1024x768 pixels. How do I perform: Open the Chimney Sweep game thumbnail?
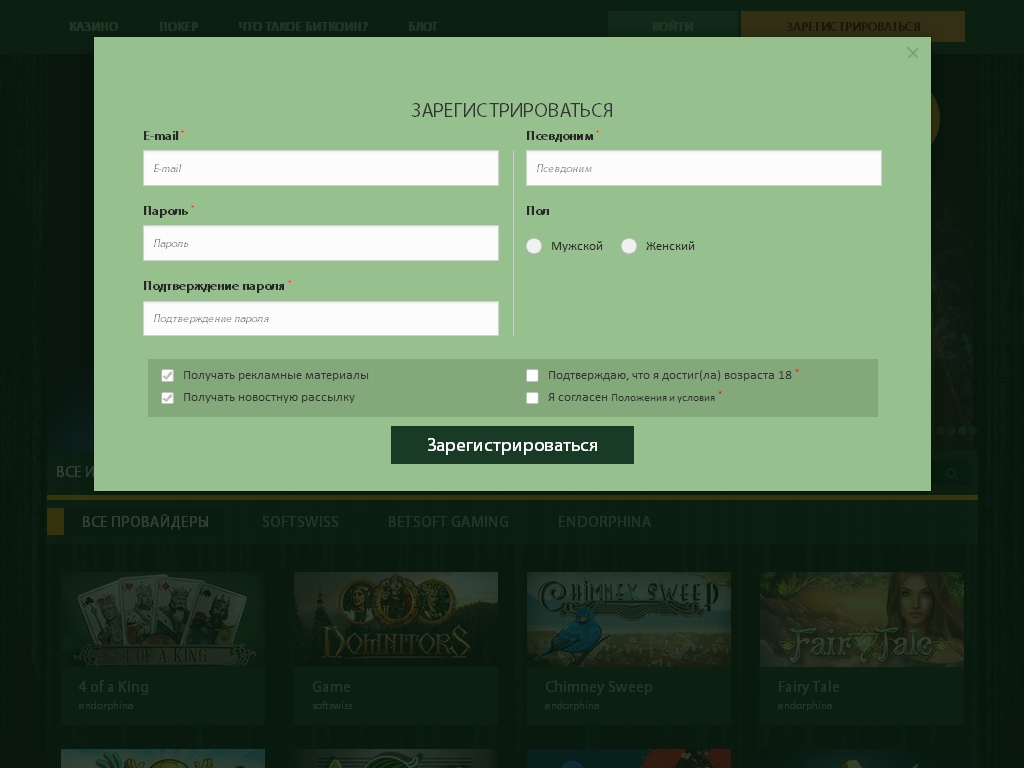click(628, 619)
